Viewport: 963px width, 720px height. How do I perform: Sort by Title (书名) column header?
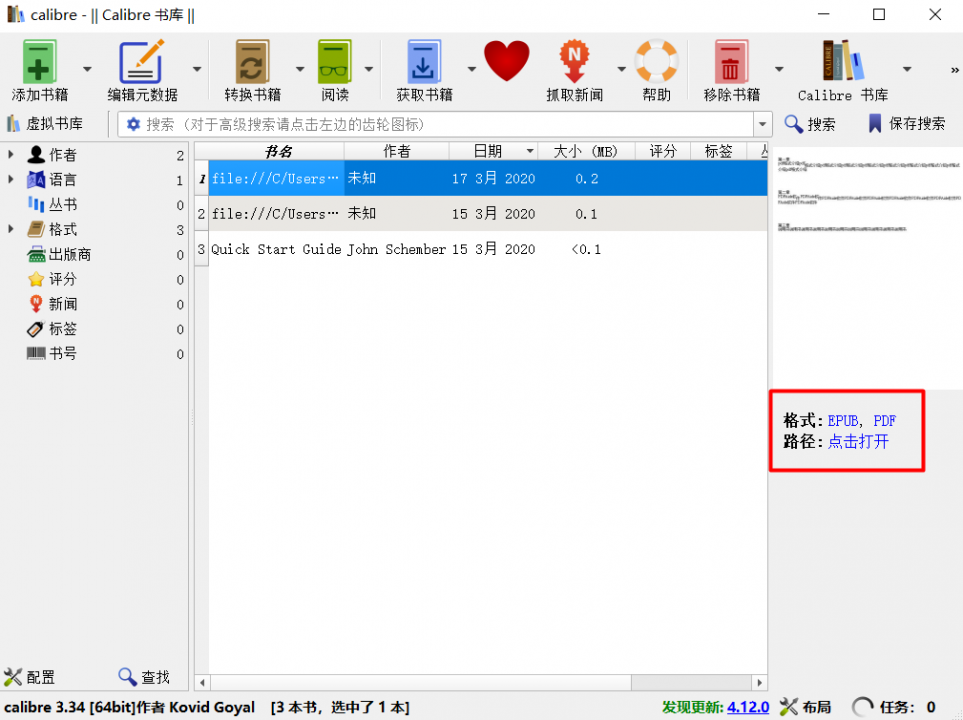coord(276,151)
